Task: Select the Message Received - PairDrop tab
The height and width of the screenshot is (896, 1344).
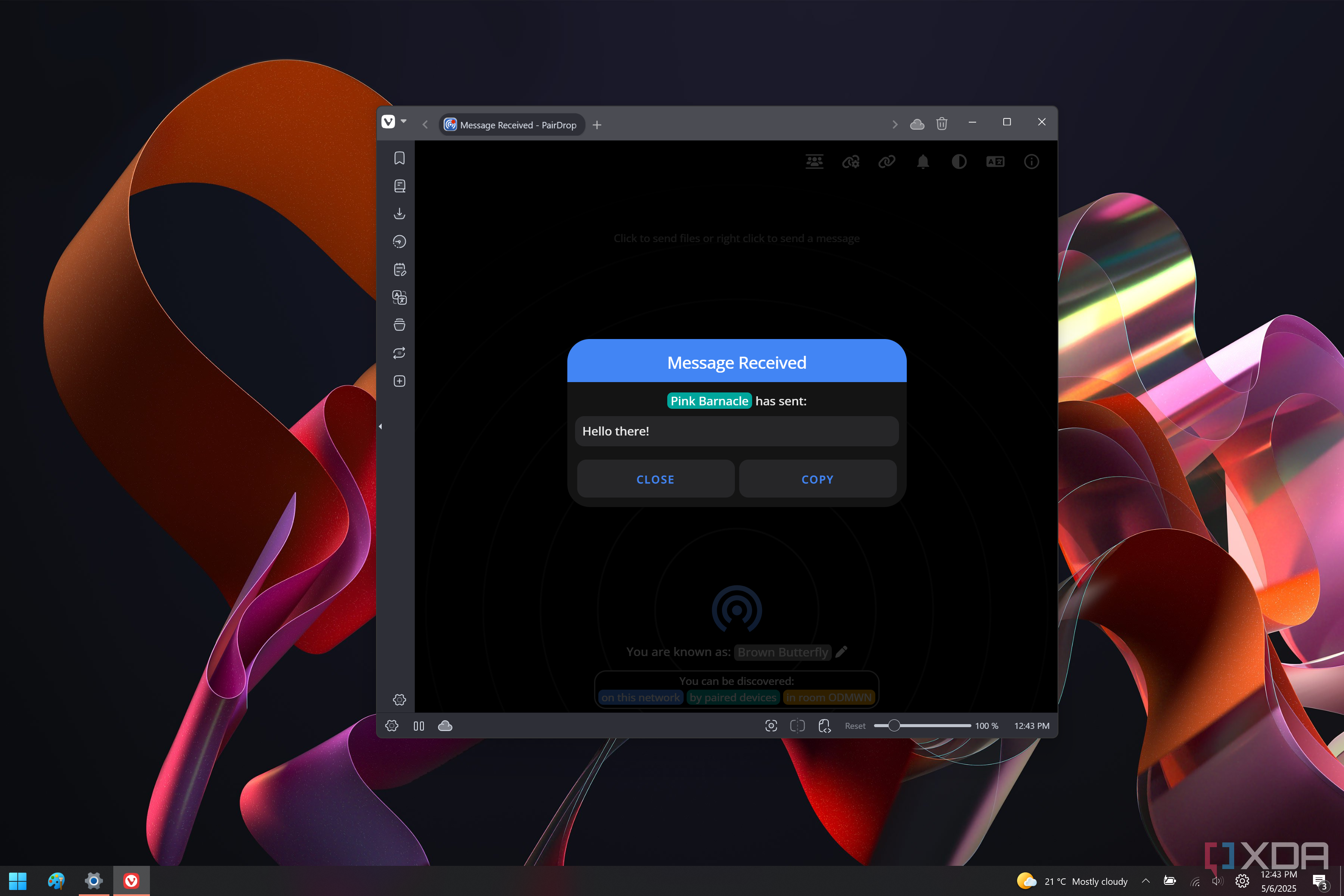Action: click(x=512, y=124)
